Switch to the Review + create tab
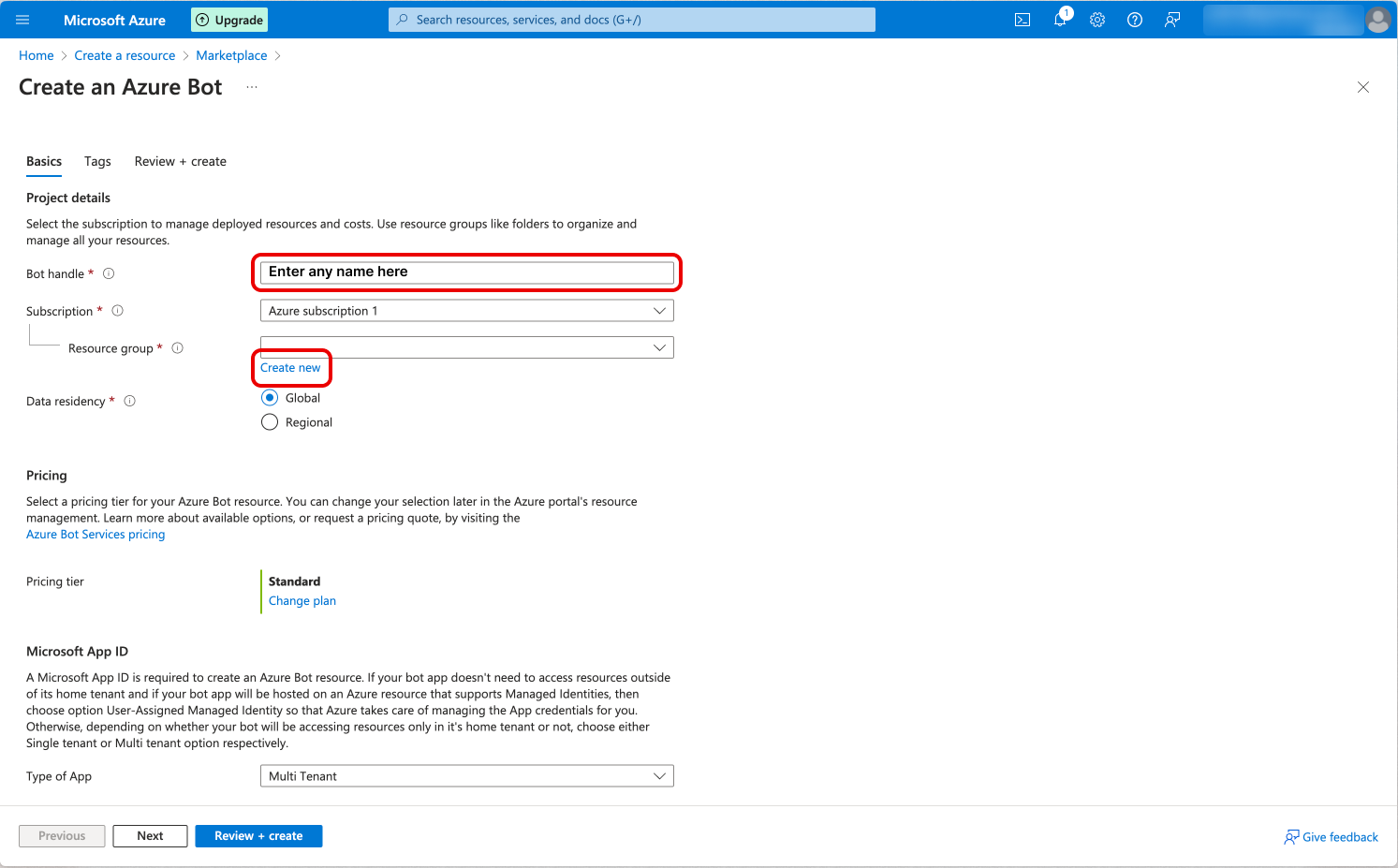This screenshot has width=1398, height=868. (181, 161)
